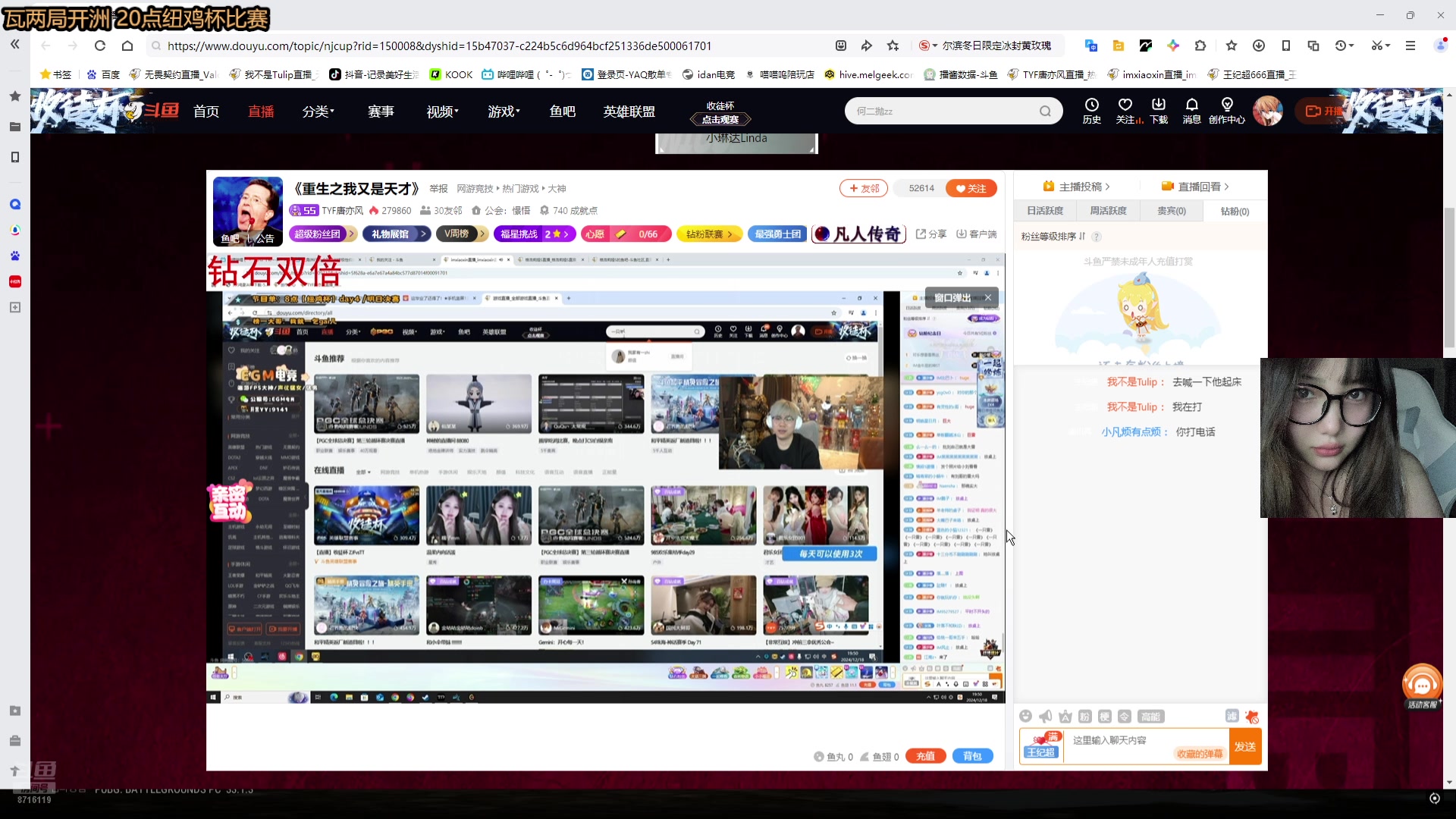Report the stream via 举报
This screenshot has height=819, width=1456.
tap(438, 189)
